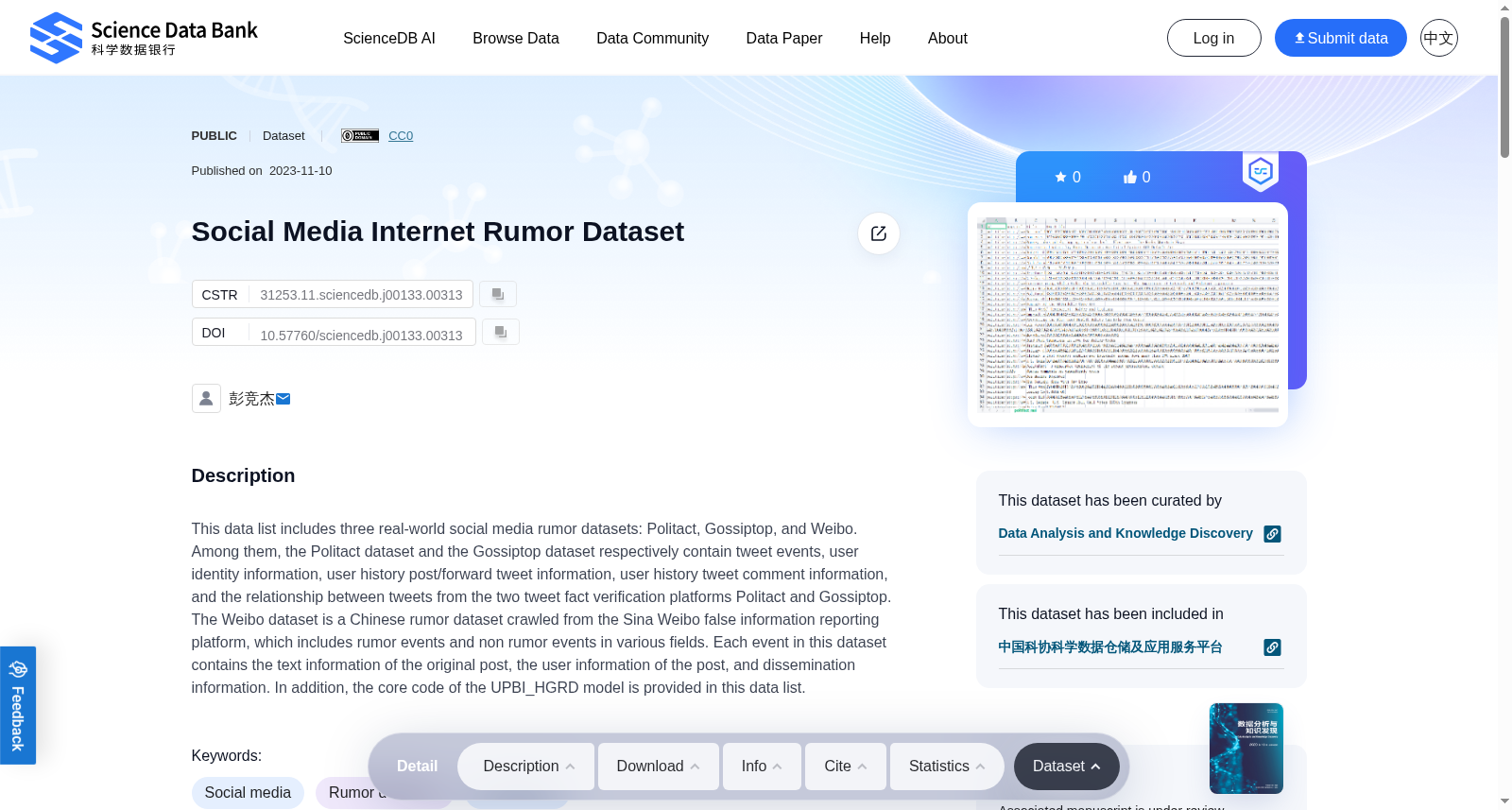The image size is (1512, 810).
Task: Open Browse Data menu
Action: click(516, 39)
